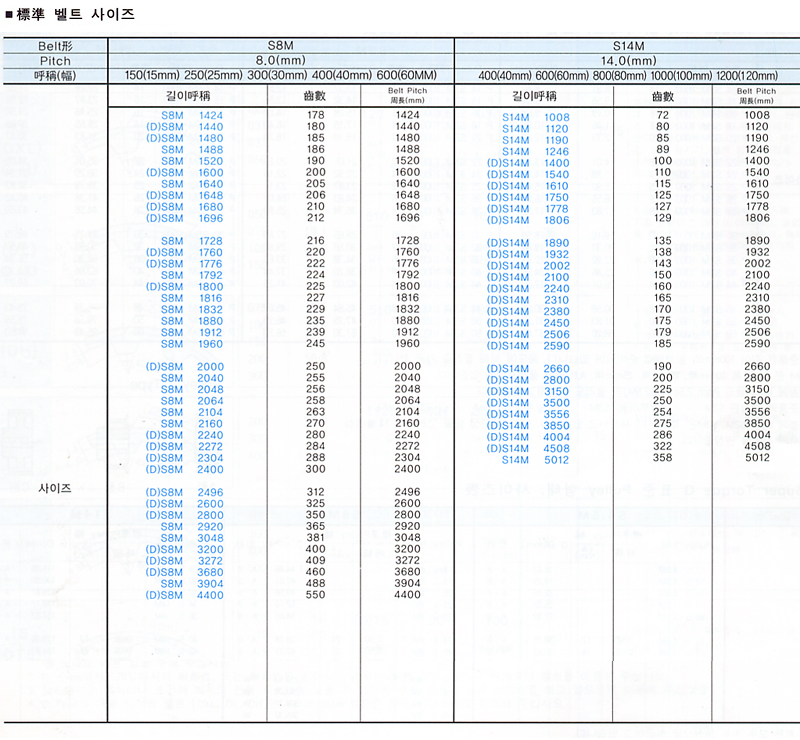The width and height of the screenshot is (800, 740).
Task: Select the blue "S14M 1246" length name
Action: [536, 152]
